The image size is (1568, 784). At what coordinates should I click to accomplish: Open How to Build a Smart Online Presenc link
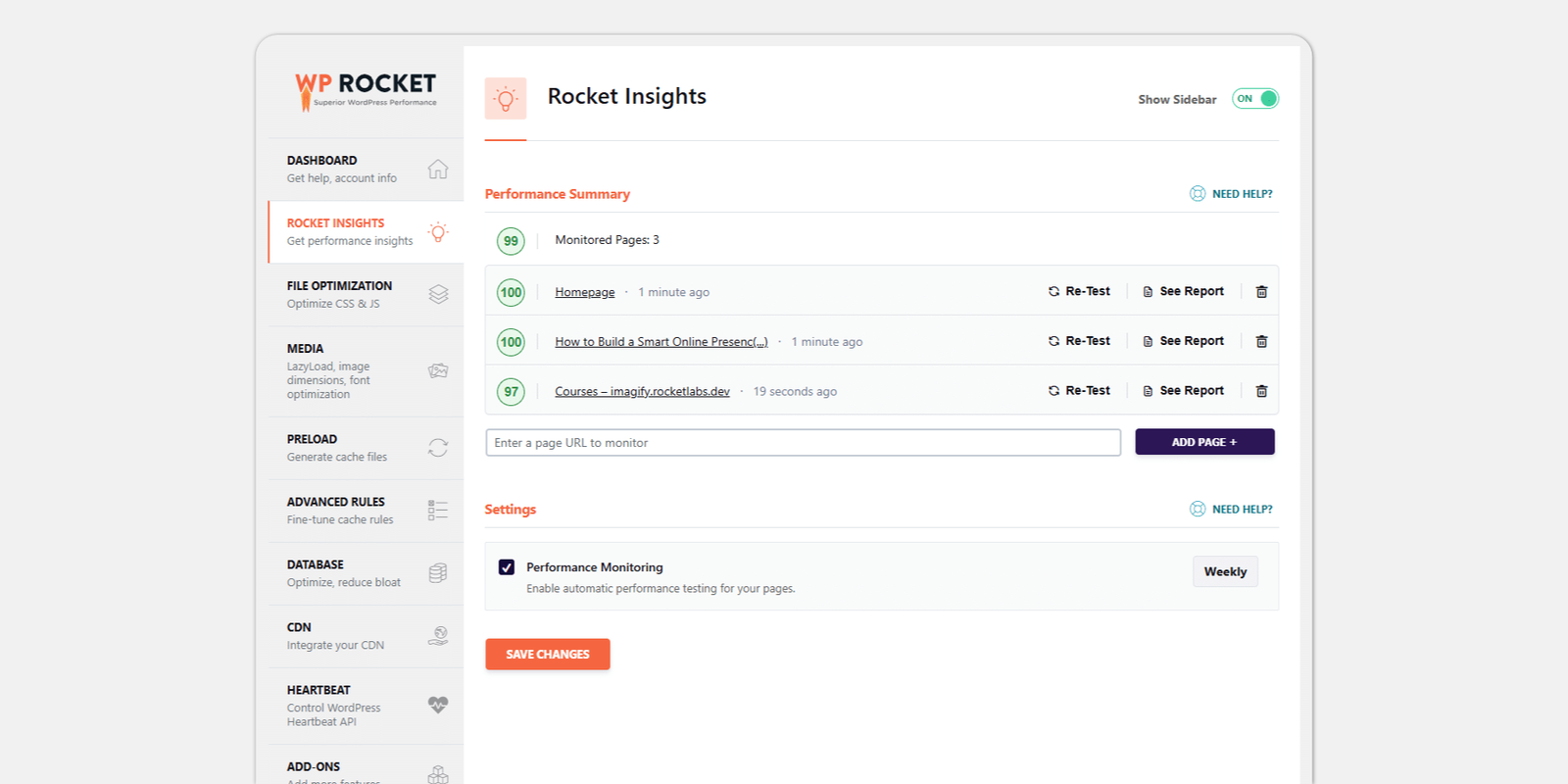tap(661, 342)
